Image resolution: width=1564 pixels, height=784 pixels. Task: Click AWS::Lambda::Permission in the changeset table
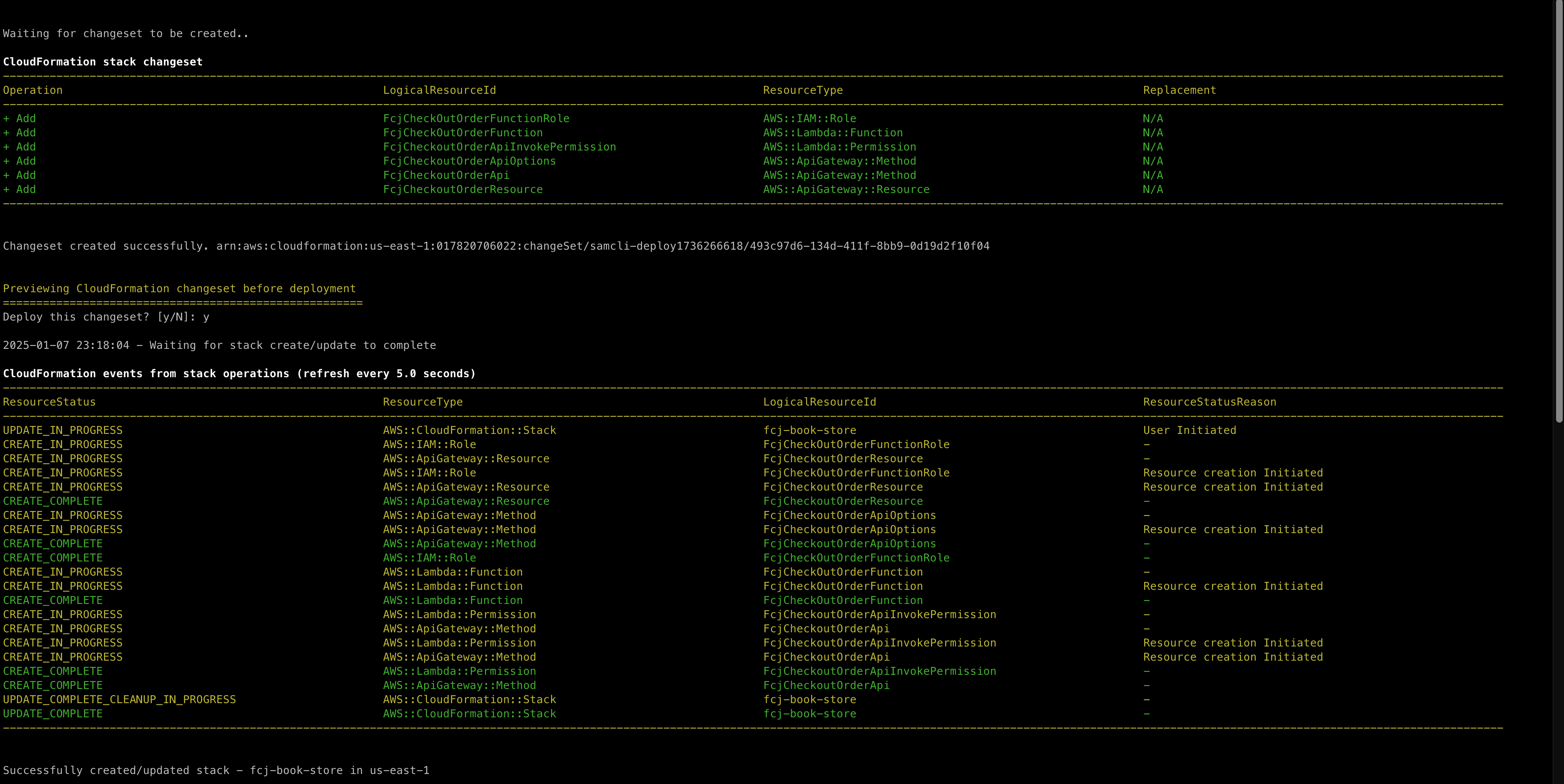coord(839,147)
